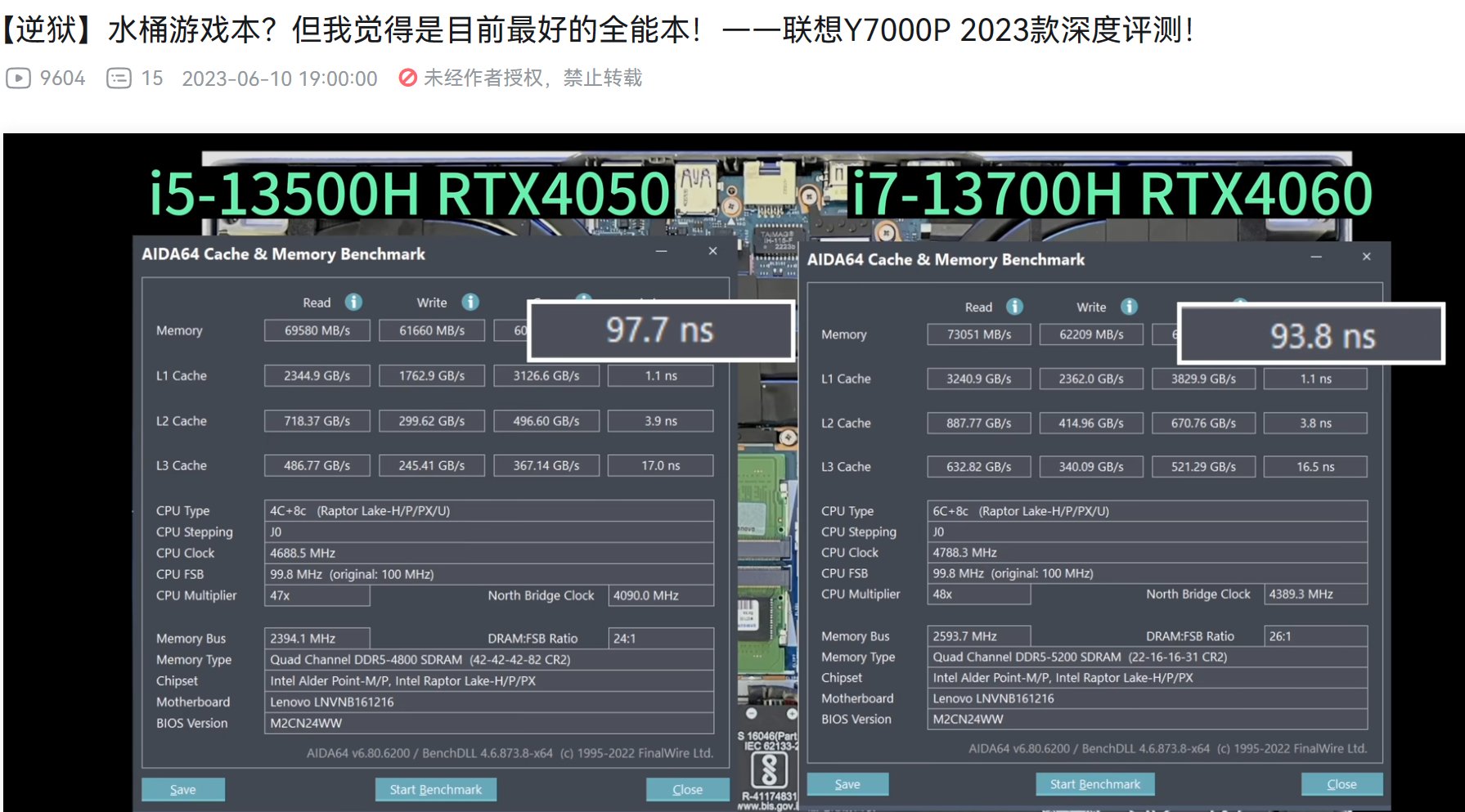Click DRAM:FSB Ratio value 24:1
Image resolution: width=1465 pixels, height=812 pixels.
coord(661,639)
